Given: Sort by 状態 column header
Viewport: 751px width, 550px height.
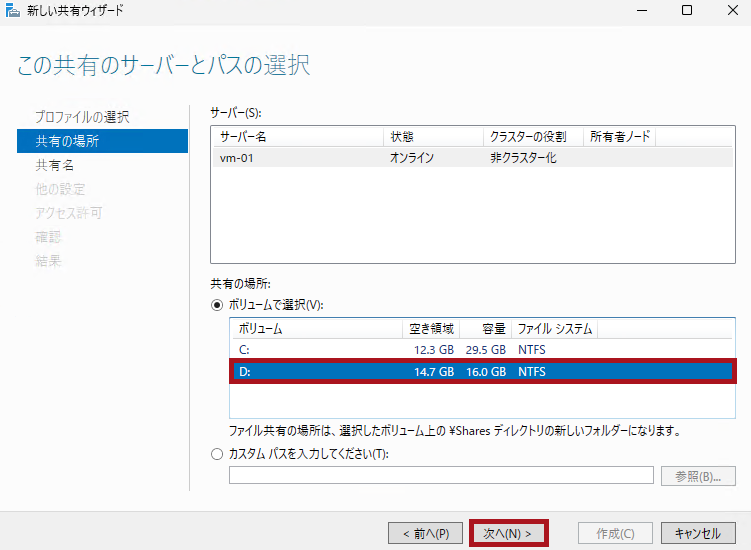Looking at the screenshot, I should pos(433,137).
